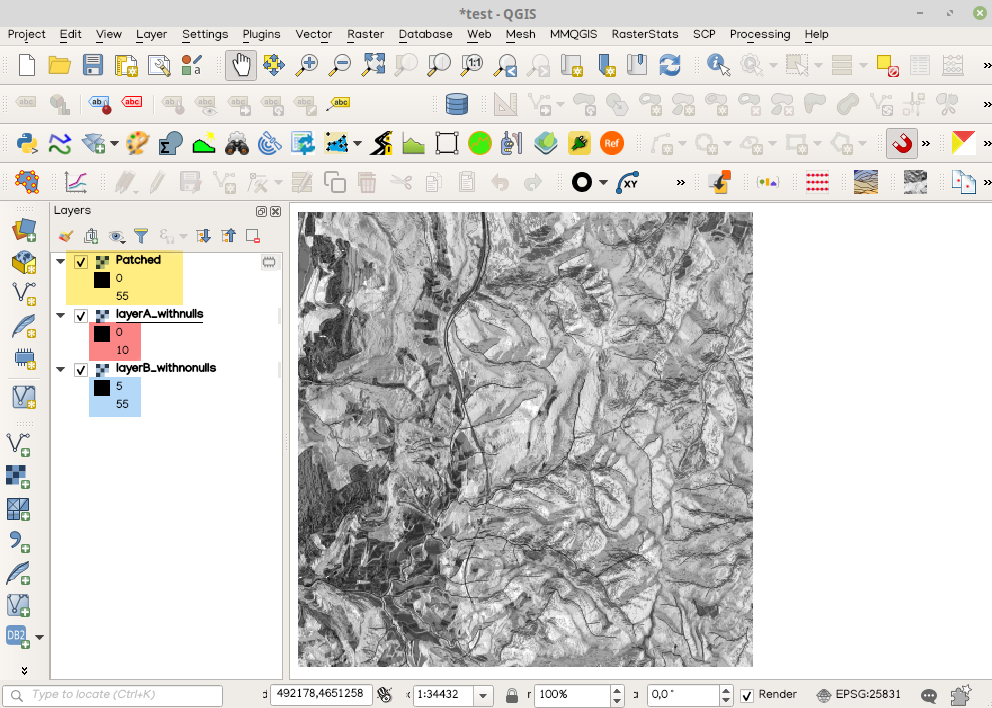Screen dimensions: 992x708
Task: Toggle the Render checkbox in status bar
Action: 747,695
